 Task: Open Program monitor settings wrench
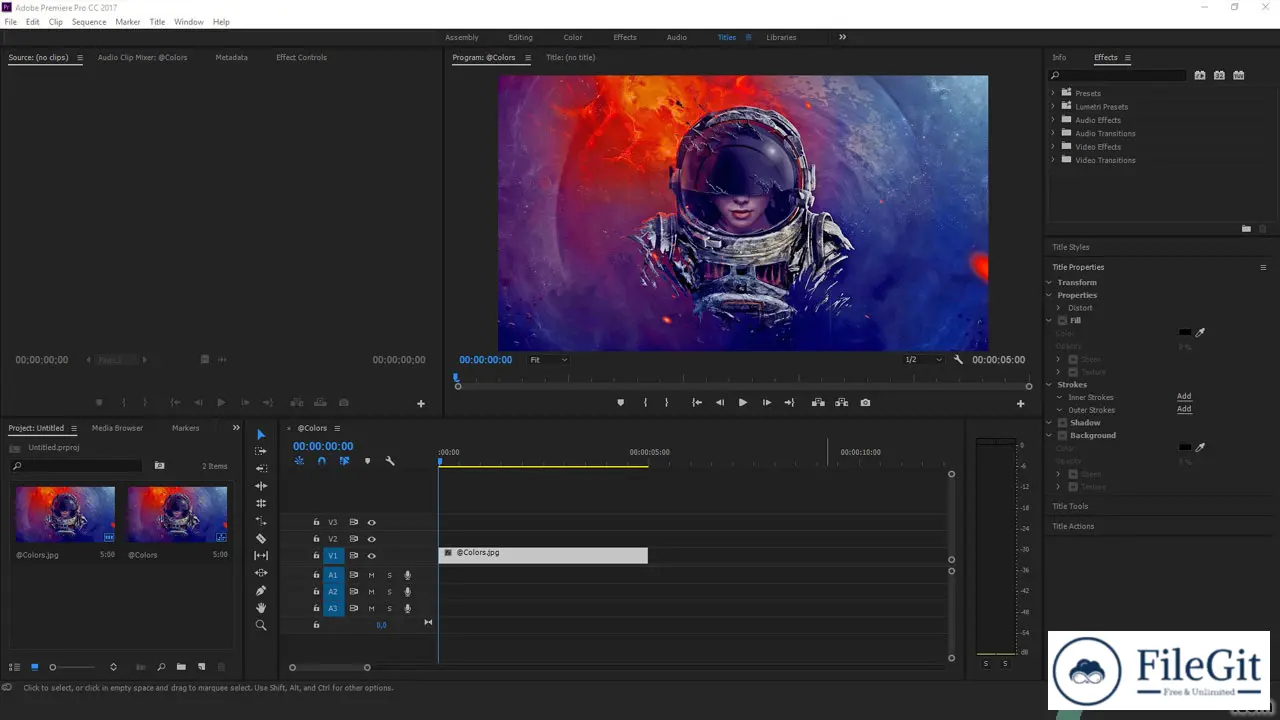(958, 359)
